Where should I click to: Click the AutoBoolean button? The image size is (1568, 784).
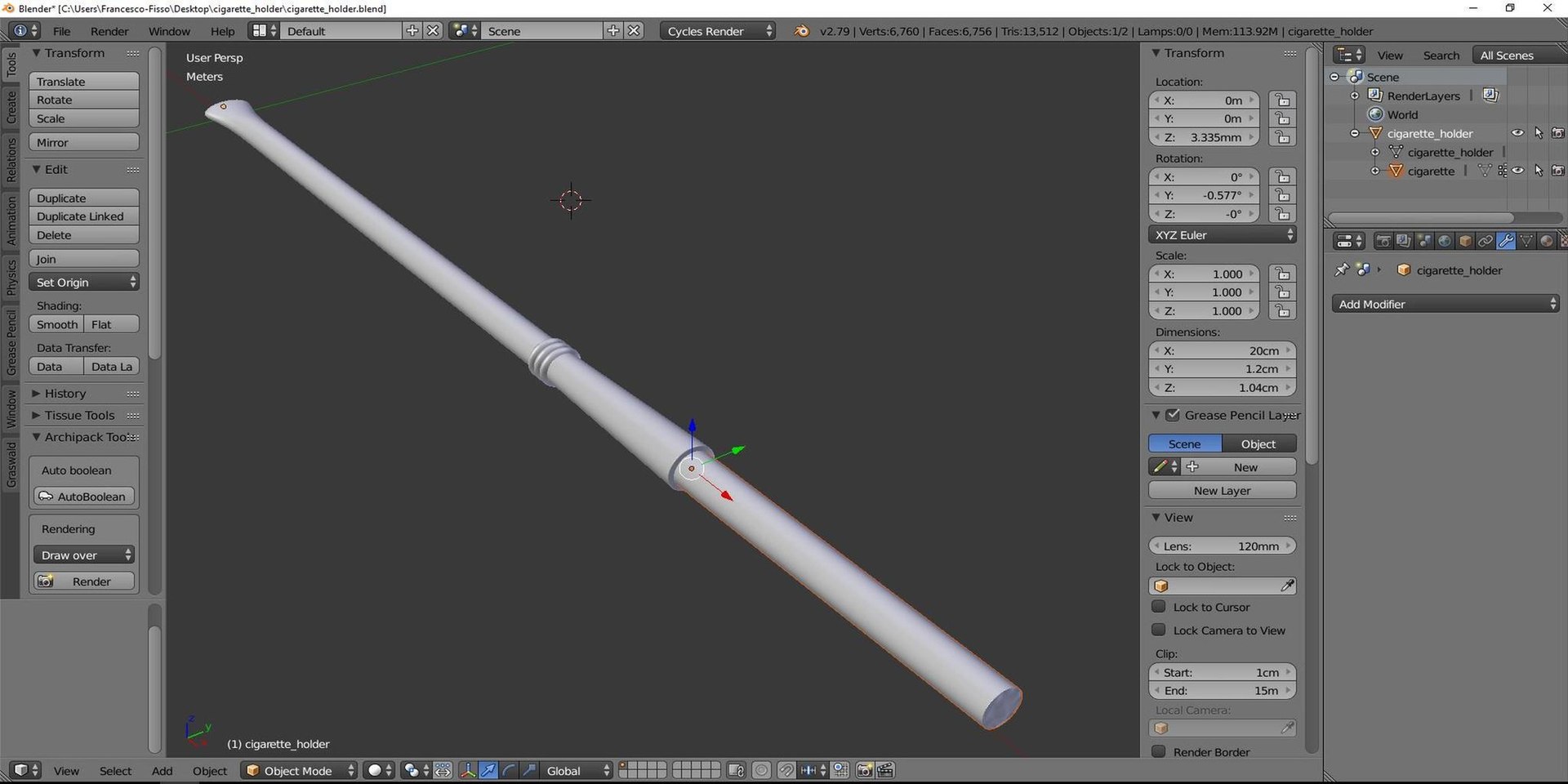click(x=84, y=496)
